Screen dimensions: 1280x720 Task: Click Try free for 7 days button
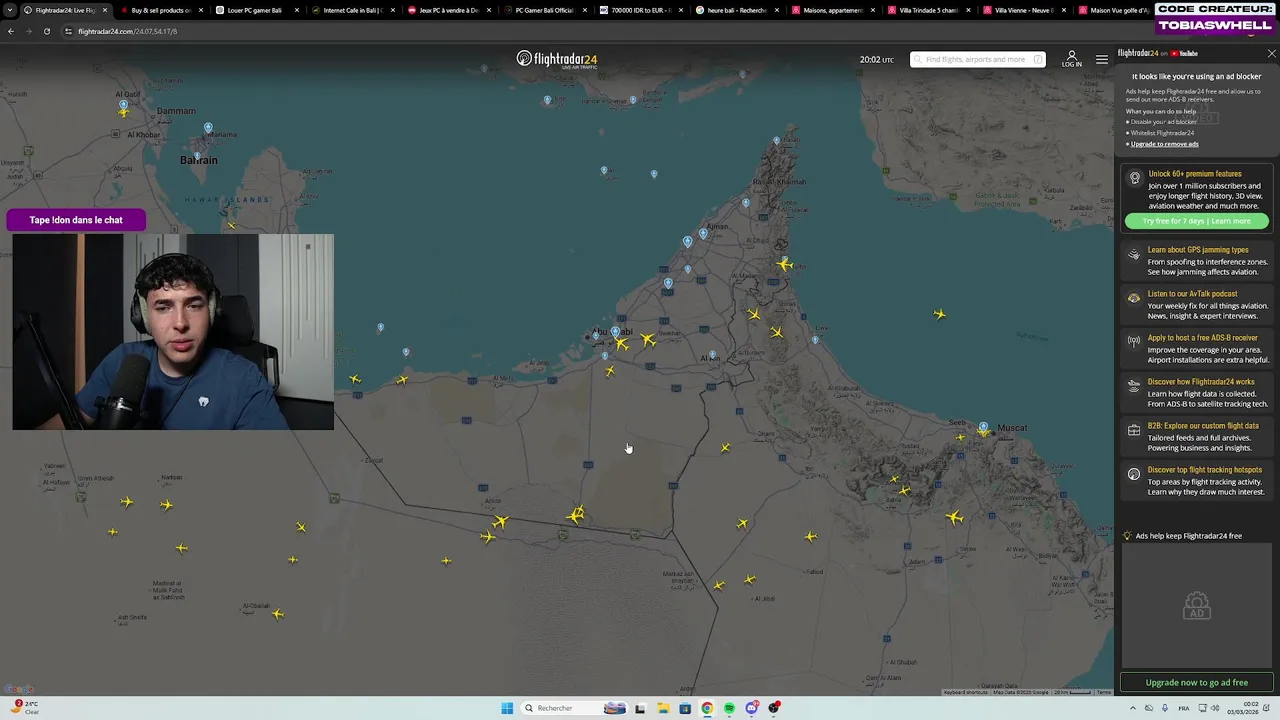click(1196, 221)
